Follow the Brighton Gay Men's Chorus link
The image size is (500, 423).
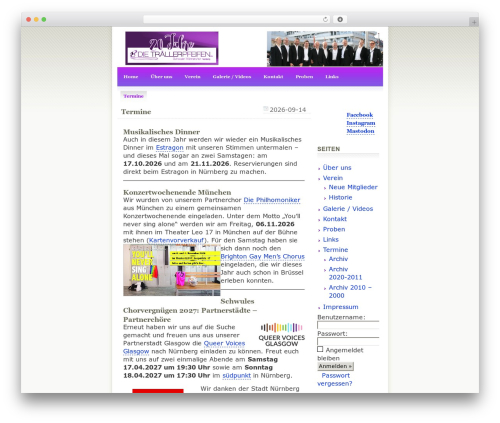pyautogui.click(x=262, y=256)
